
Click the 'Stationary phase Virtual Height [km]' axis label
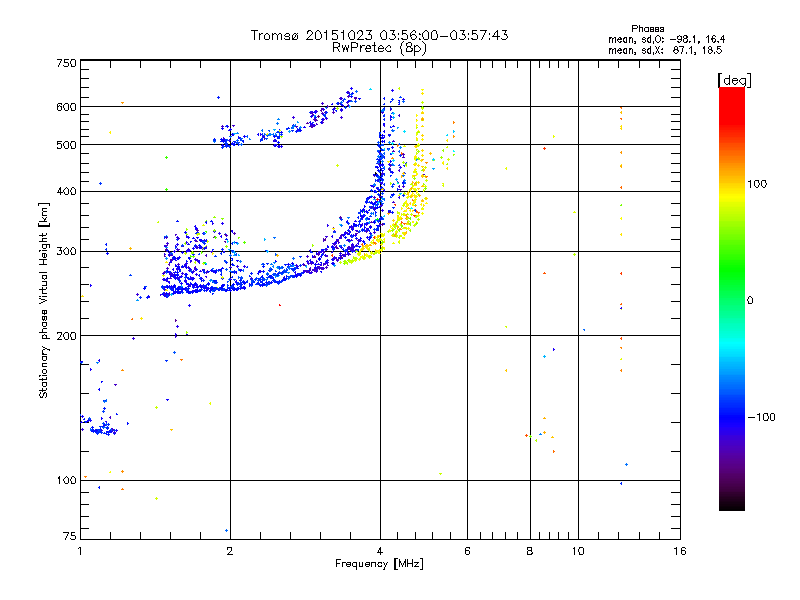click(44, 301)
